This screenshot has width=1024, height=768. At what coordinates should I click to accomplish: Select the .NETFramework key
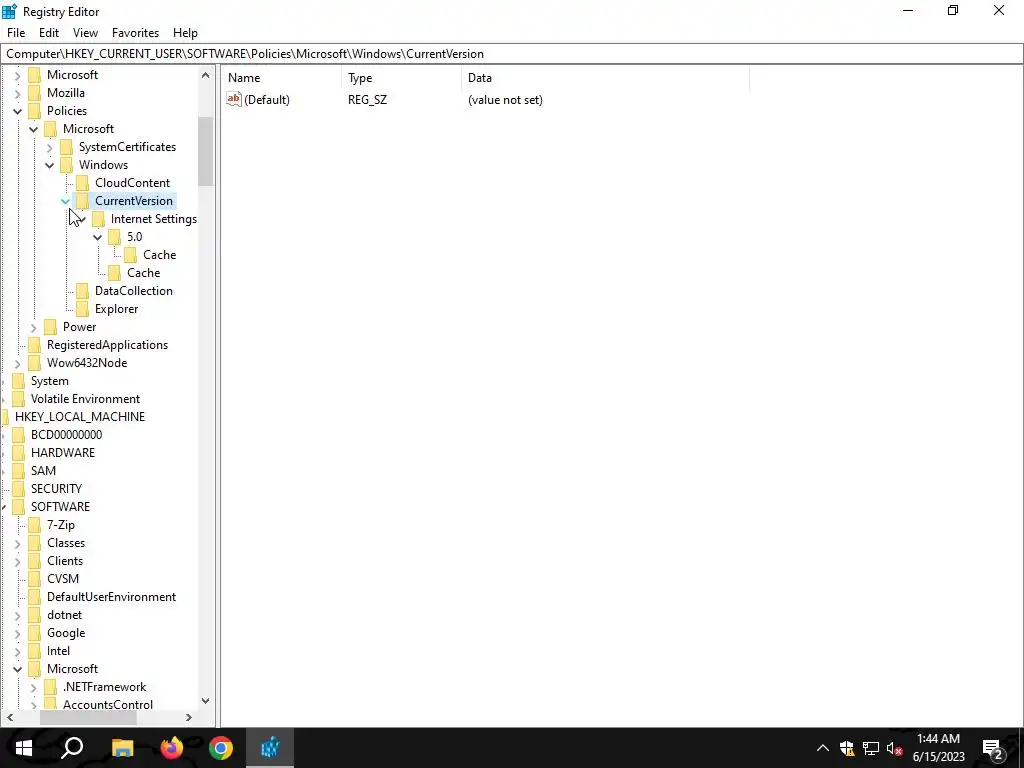point(104,687)
